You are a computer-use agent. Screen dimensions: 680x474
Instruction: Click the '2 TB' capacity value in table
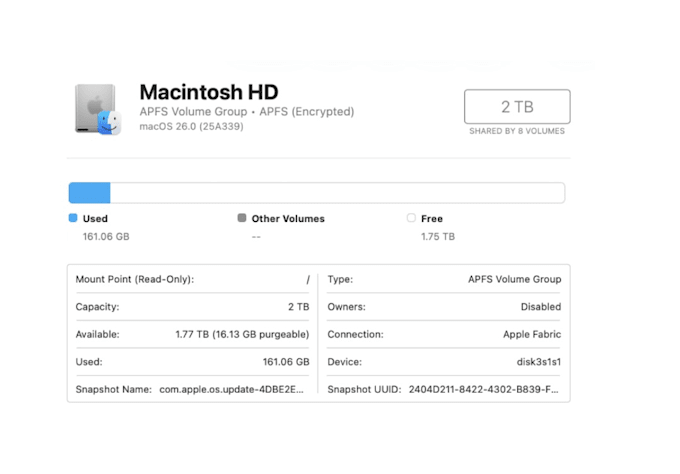click(298, 307)
